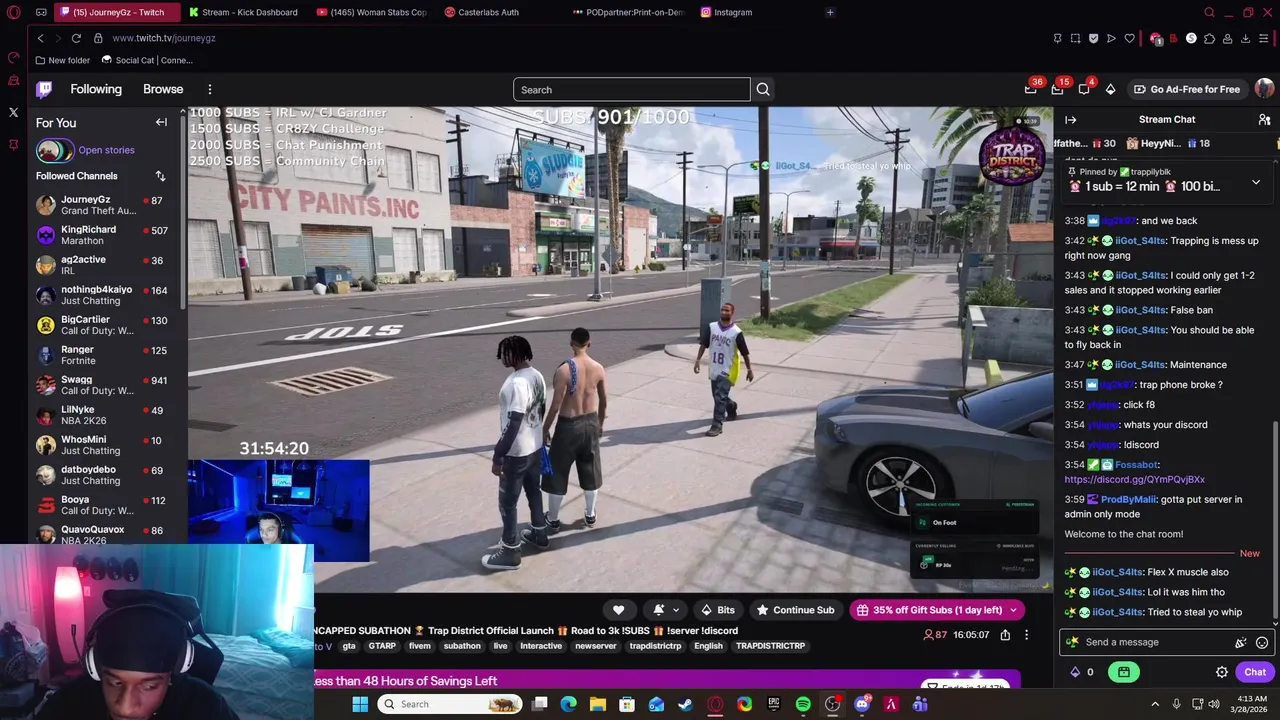
Task: Click Continue Sub button
Action: [x=796, y=610]
